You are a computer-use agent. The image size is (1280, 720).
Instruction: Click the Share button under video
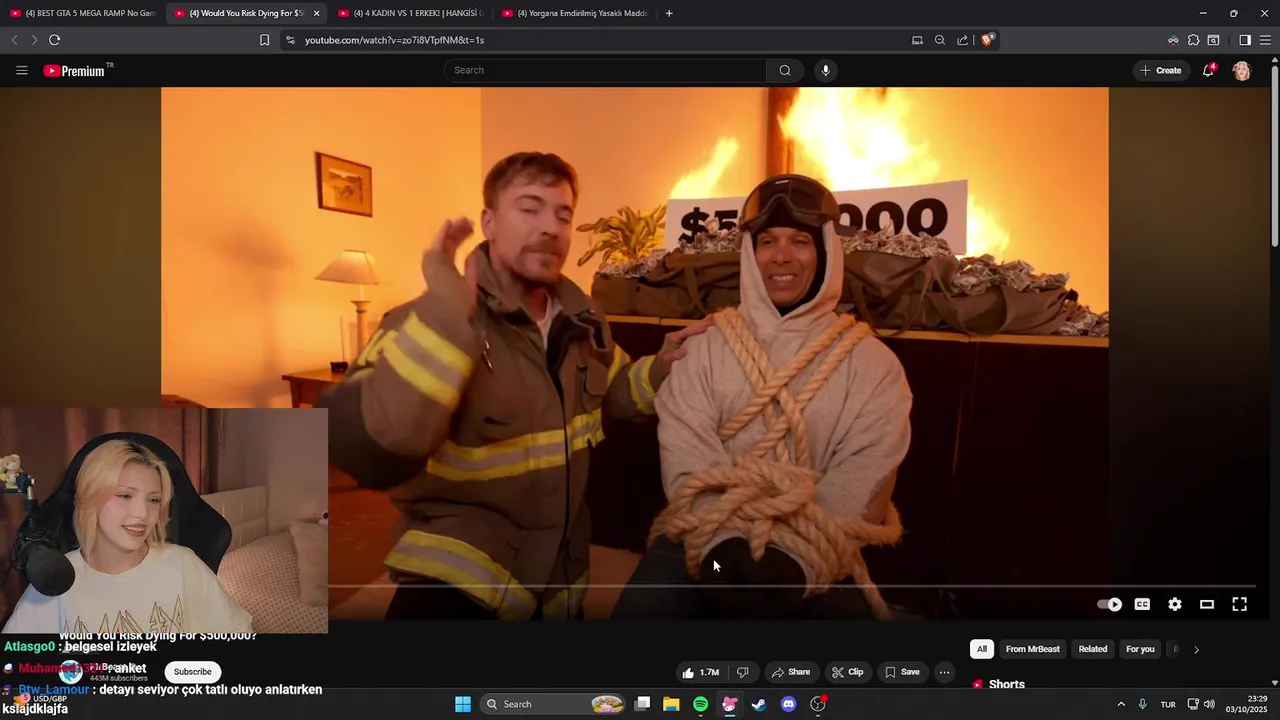(x=790, y=672)
